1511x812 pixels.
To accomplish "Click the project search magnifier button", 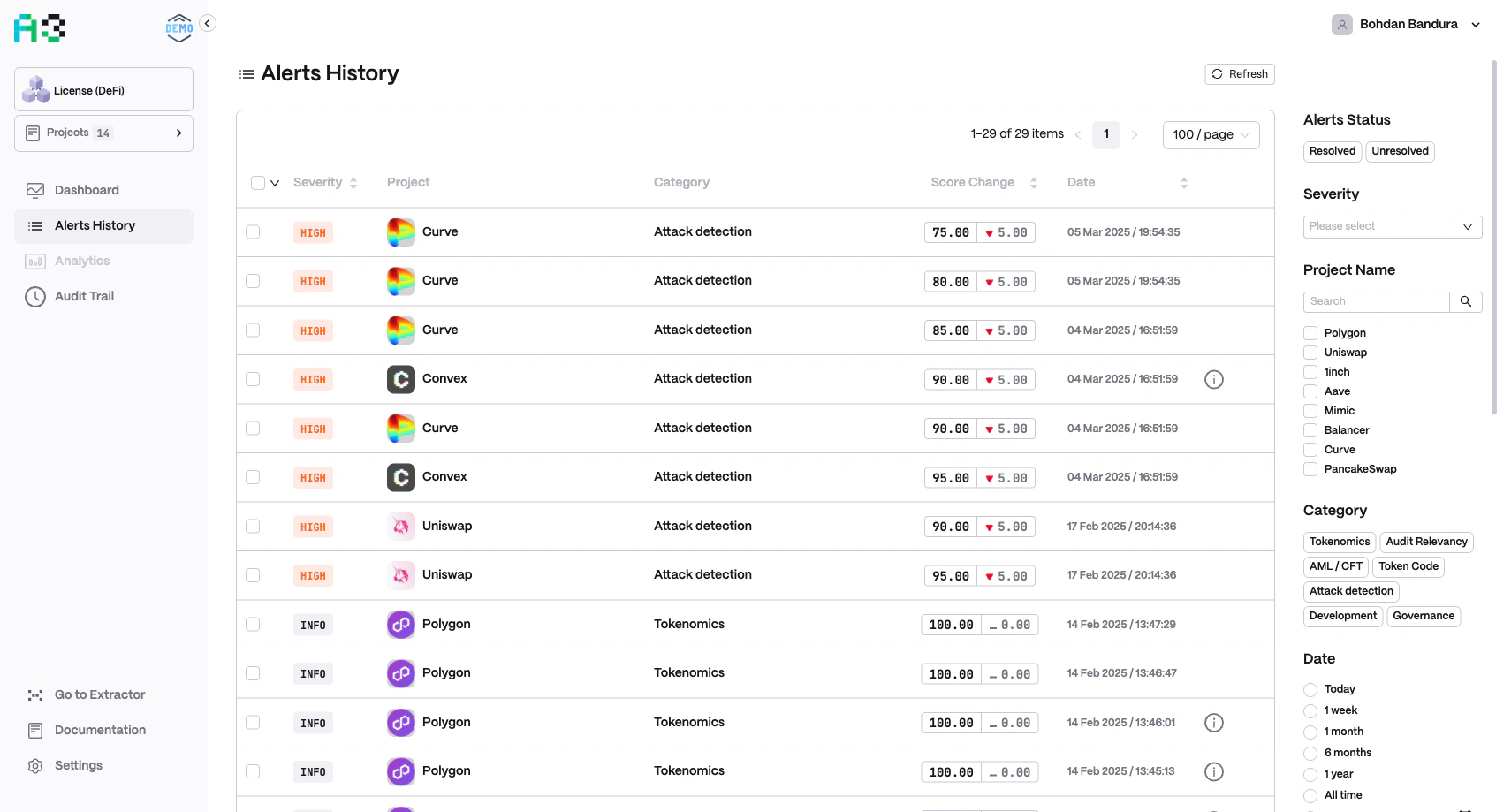I will (1466, 302).
